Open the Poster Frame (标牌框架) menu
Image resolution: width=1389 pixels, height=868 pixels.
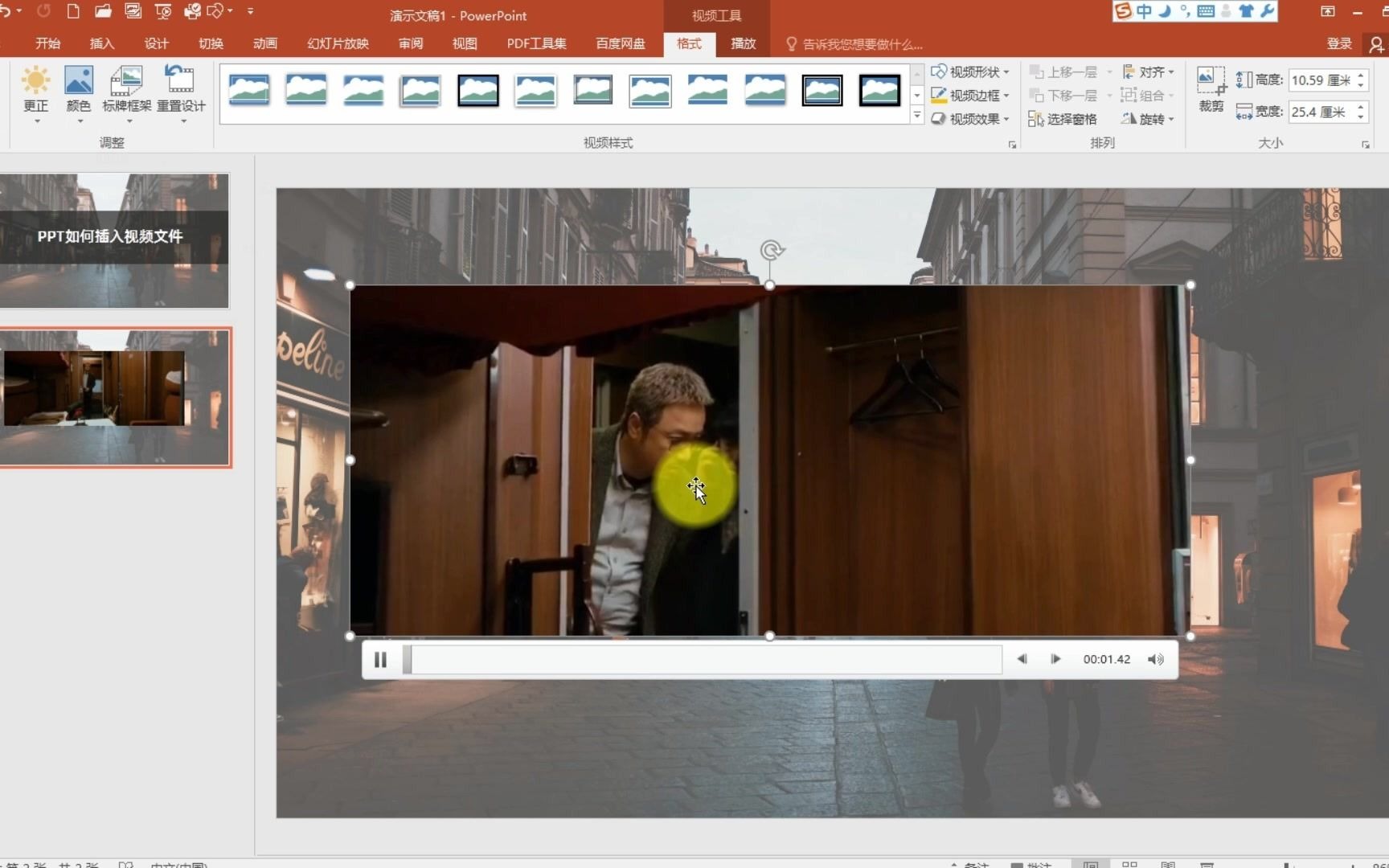pyautogui.click(x=127, y=94)
